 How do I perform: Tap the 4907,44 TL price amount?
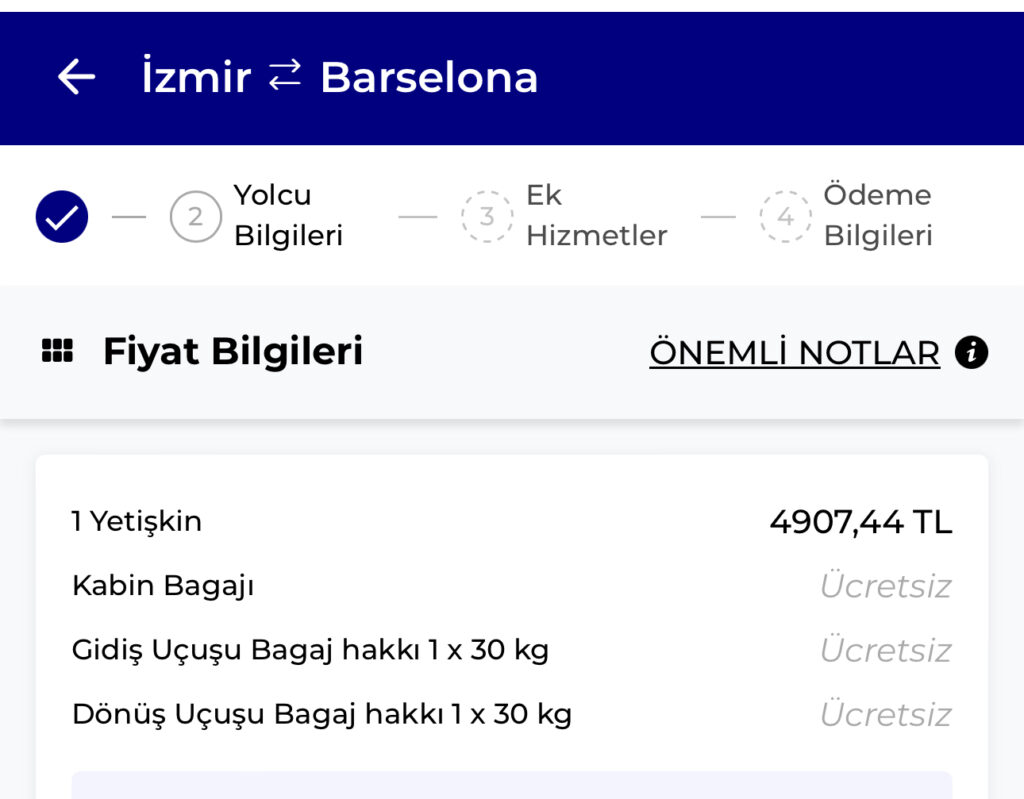click(860, 521)
